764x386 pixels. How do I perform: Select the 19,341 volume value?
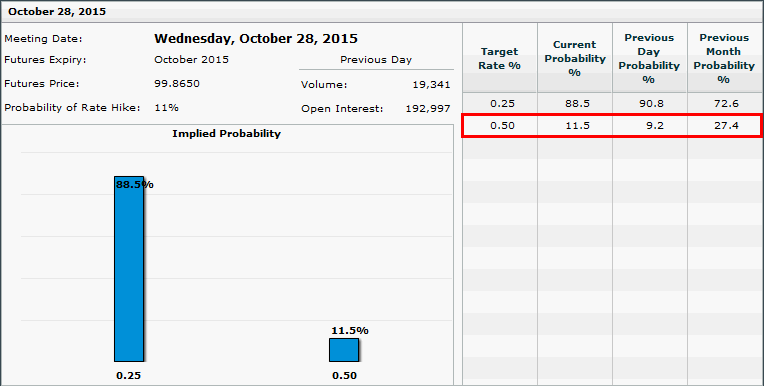coord(431,85)
